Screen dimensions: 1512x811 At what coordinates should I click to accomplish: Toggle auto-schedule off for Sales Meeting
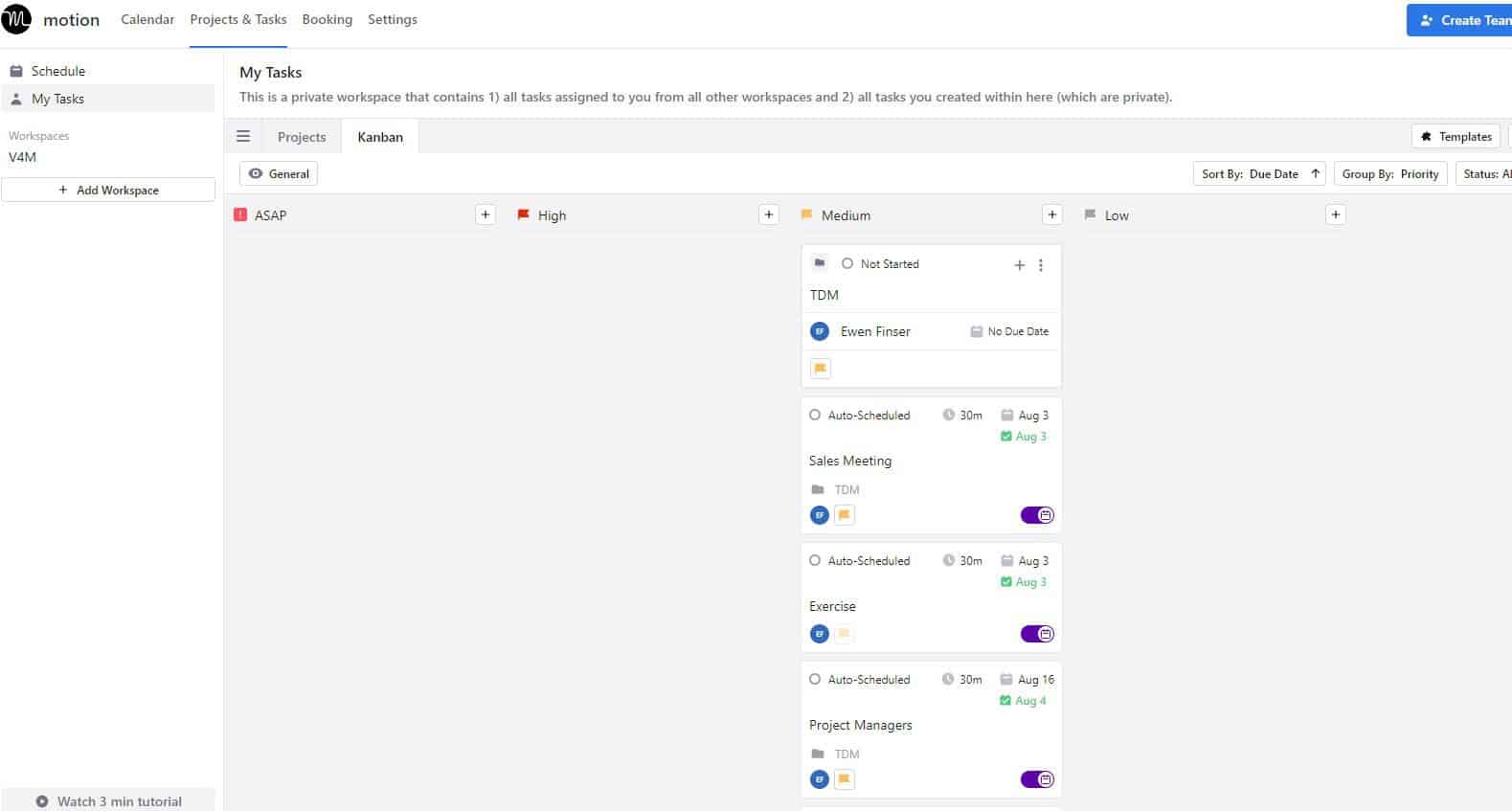click(x=1037, y=515)
